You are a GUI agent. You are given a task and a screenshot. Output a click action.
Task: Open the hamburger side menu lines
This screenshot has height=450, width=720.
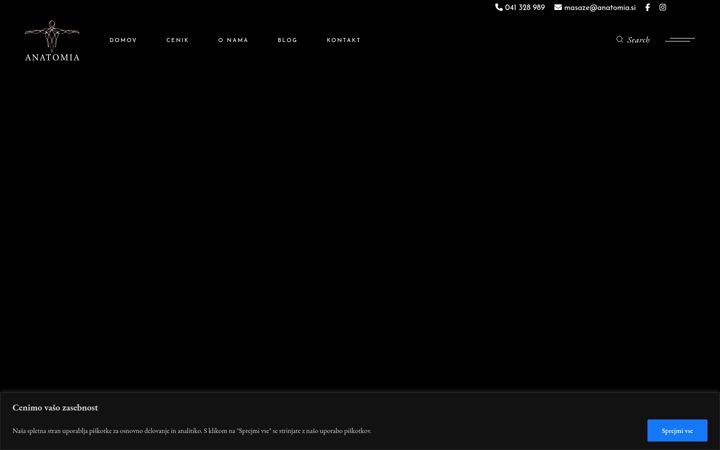(680, 40)
